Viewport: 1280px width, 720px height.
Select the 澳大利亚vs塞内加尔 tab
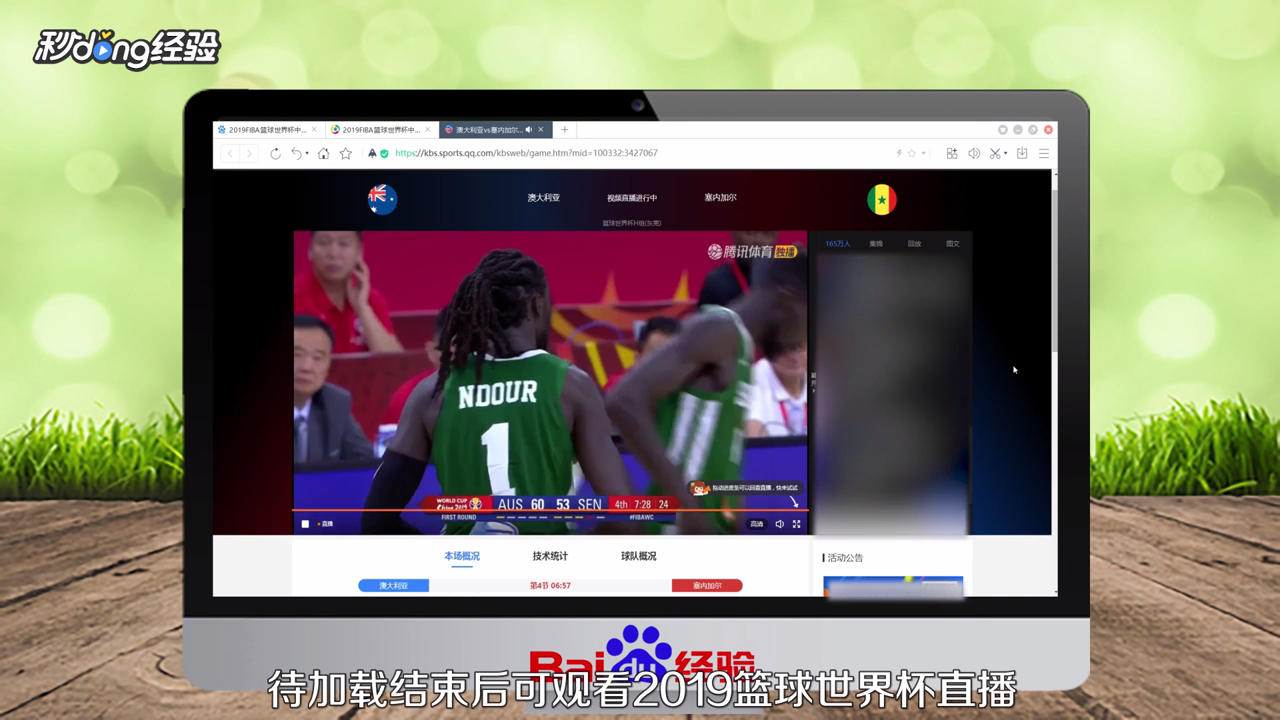(490, 129)
